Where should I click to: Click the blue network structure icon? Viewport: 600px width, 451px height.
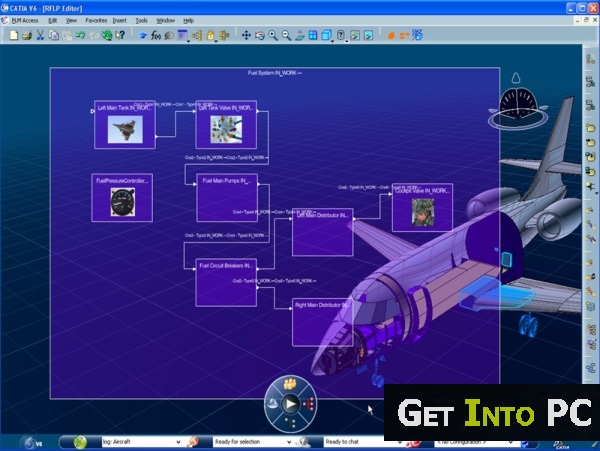tap(417, 36)
